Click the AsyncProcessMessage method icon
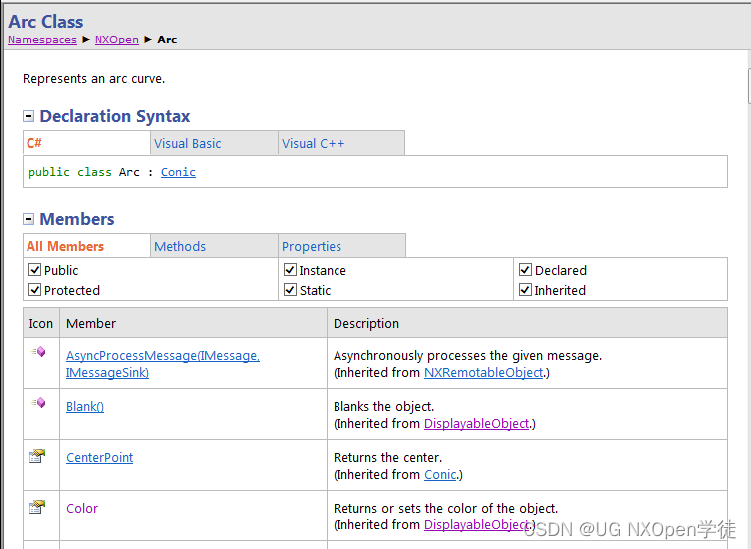751x549 pixels. (38, 352)
